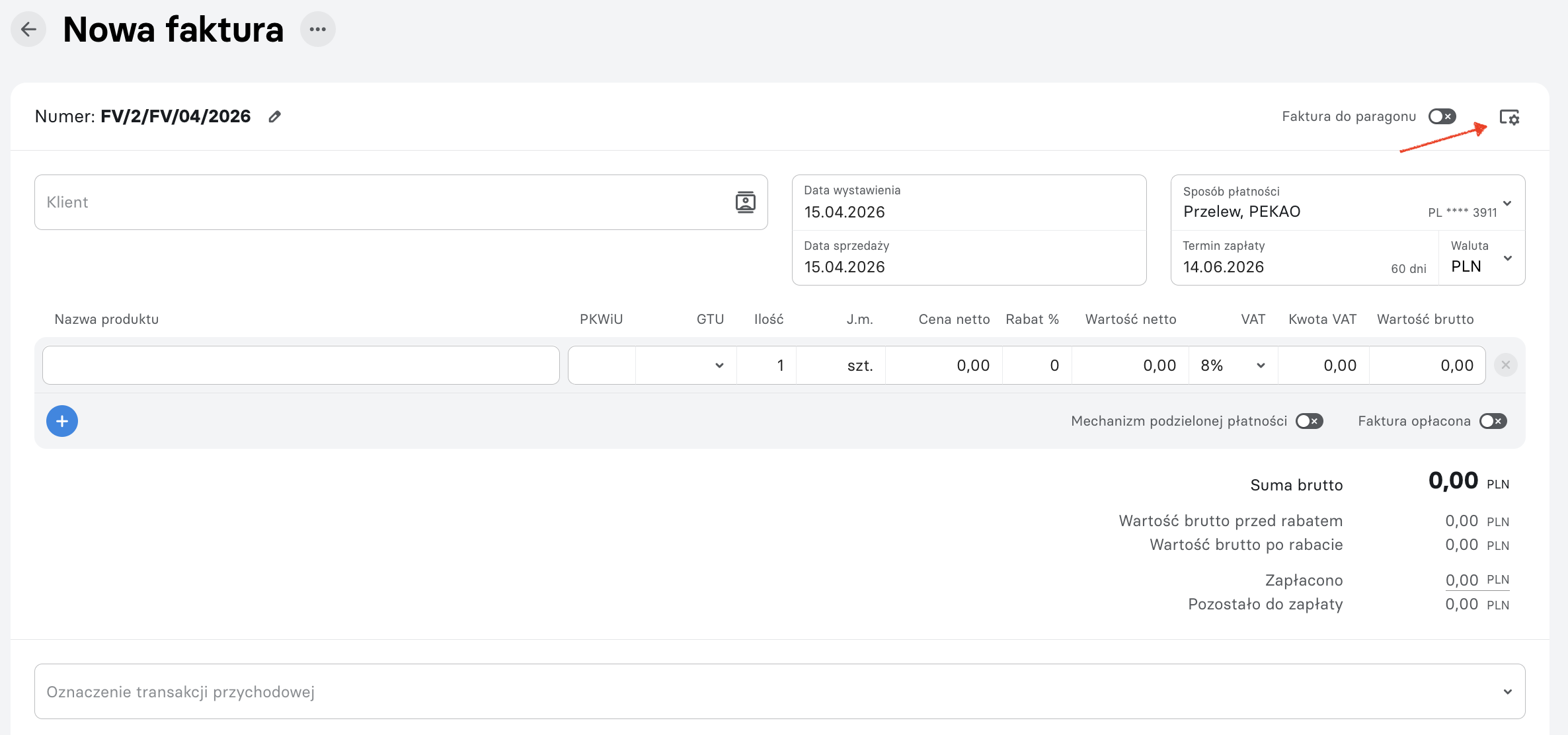Open contacts picker in Klient field
This screenshot has height=735, width=1568.
click(x=745, y=202)
